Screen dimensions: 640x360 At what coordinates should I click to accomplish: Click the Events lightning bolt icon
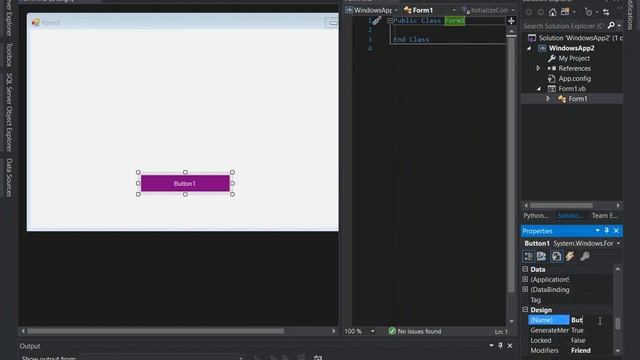click(570, 256)
